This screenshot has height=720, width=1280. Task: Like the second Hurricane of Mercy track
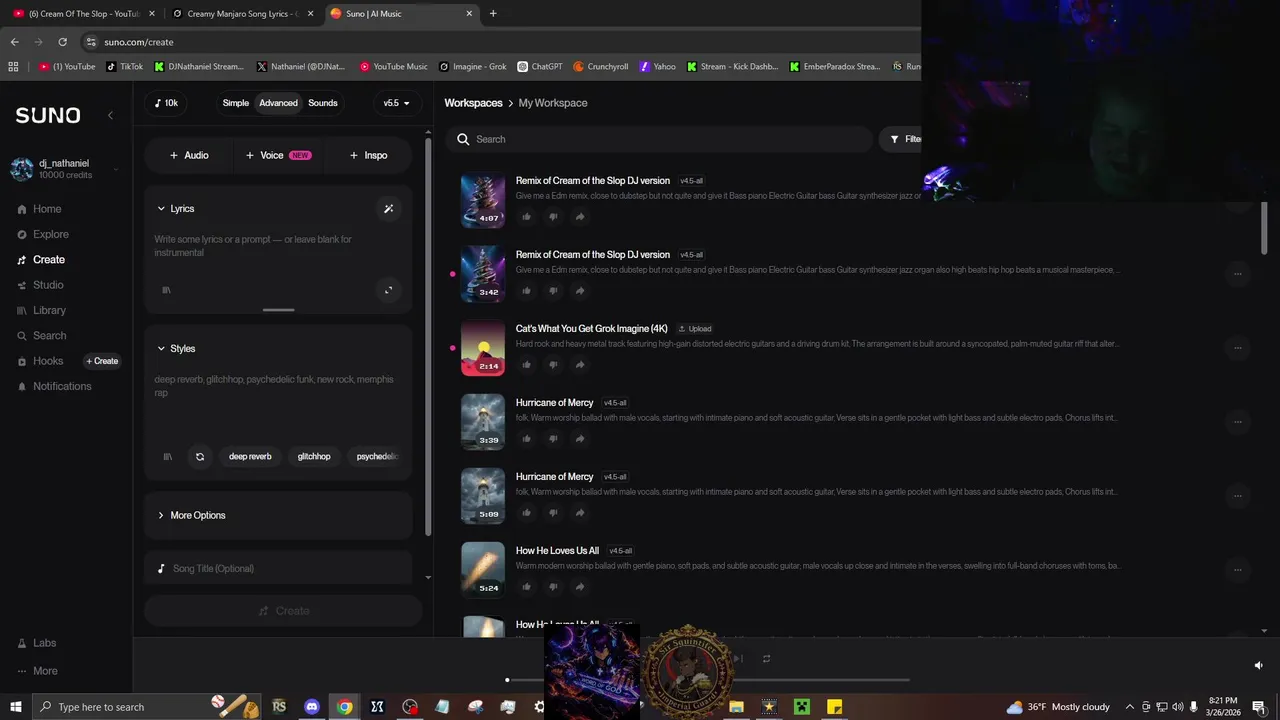(527, 513)
